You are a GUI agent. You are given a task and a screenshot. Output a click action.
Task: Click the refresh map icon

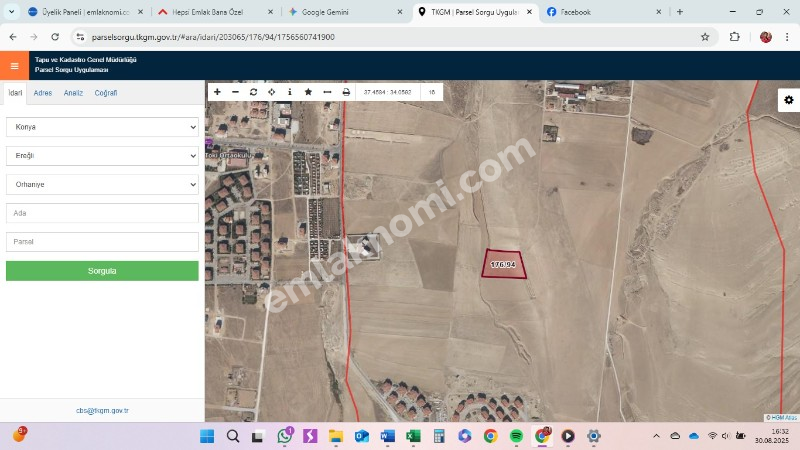point(253,91)
